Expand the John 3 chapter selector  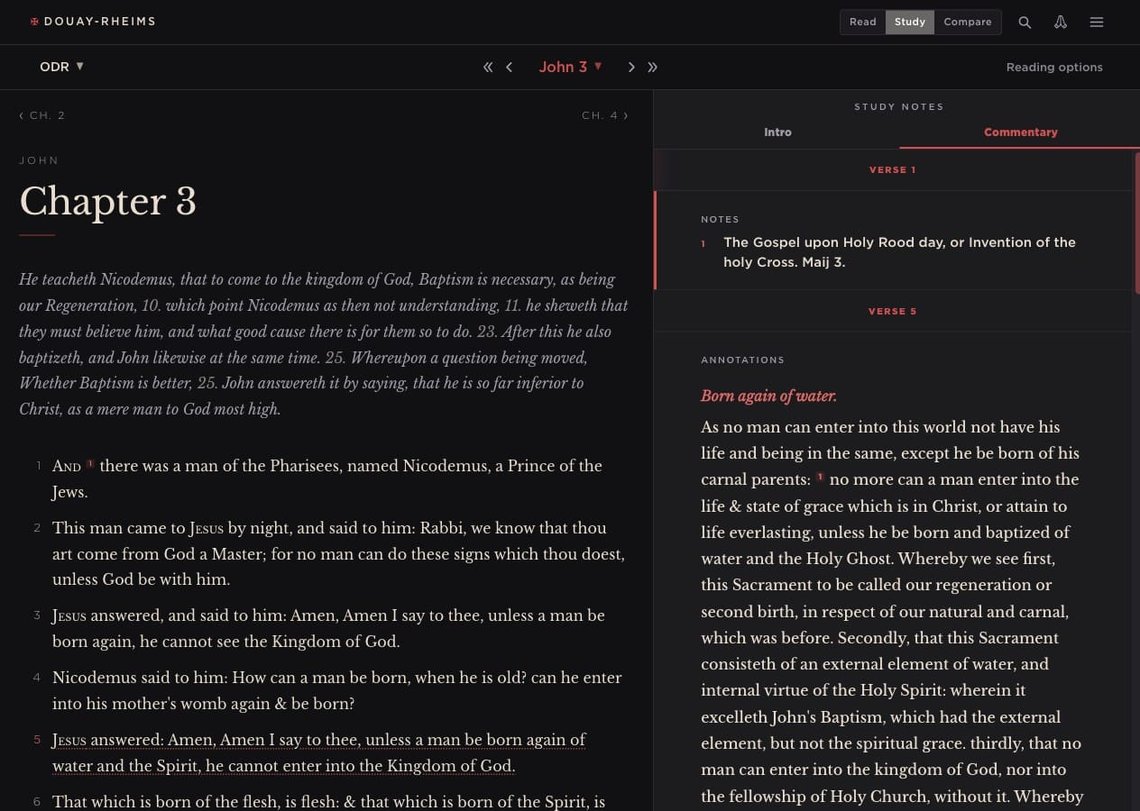pos(570,67)
